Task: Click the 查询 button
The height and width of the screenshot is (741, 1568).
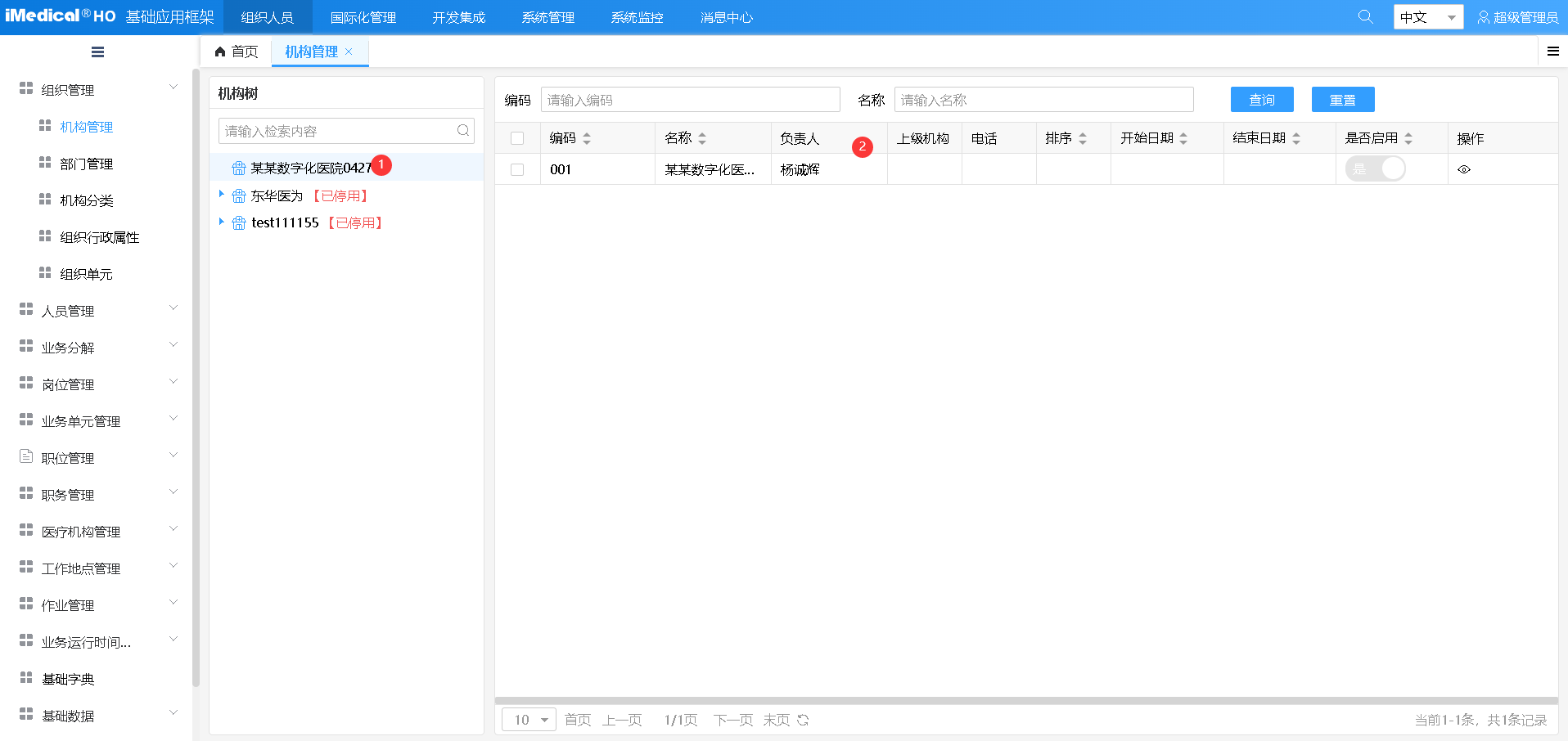Action: pos(1261,100)
